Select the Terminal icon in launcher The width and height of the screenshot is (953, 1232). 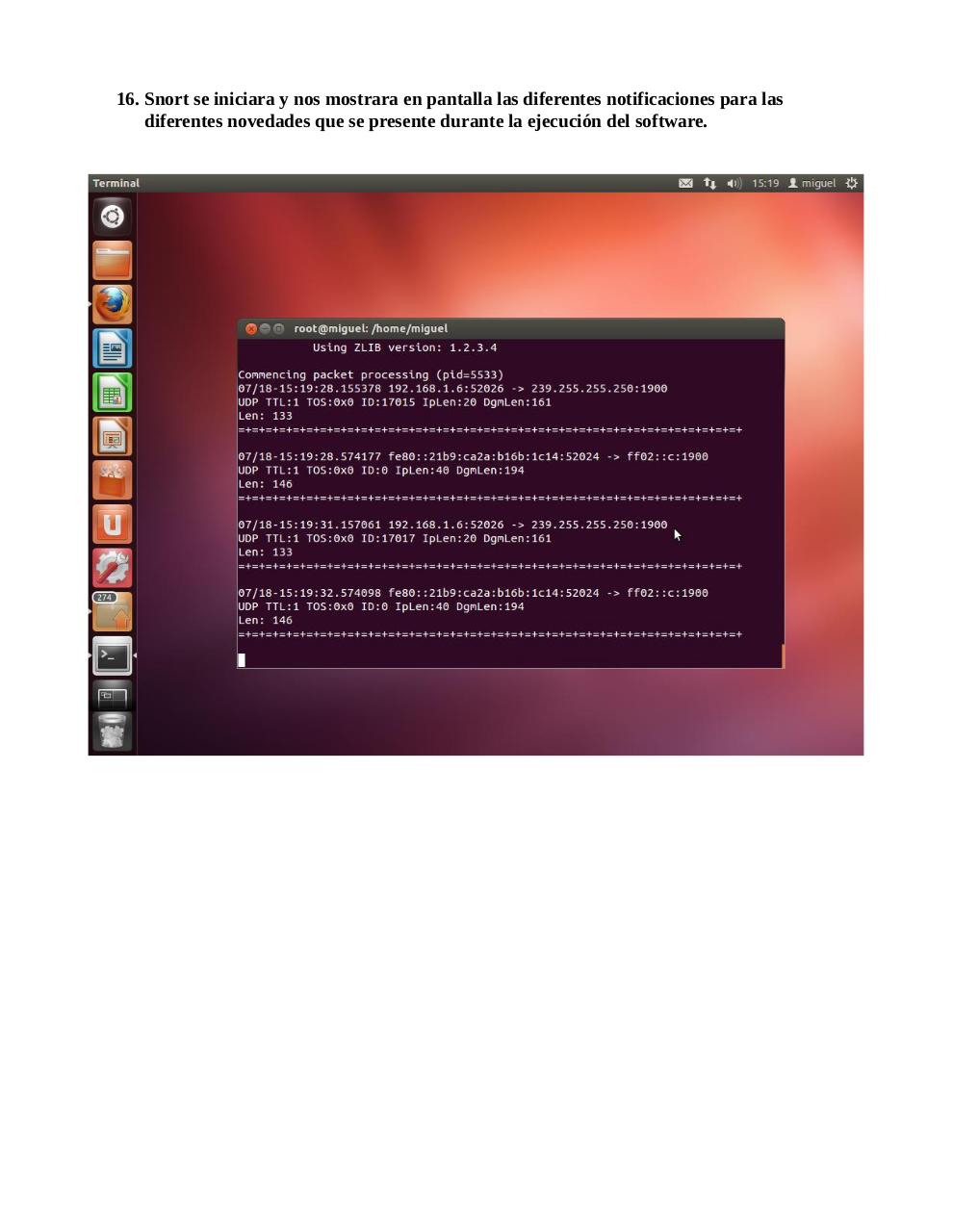click(113, 656)
